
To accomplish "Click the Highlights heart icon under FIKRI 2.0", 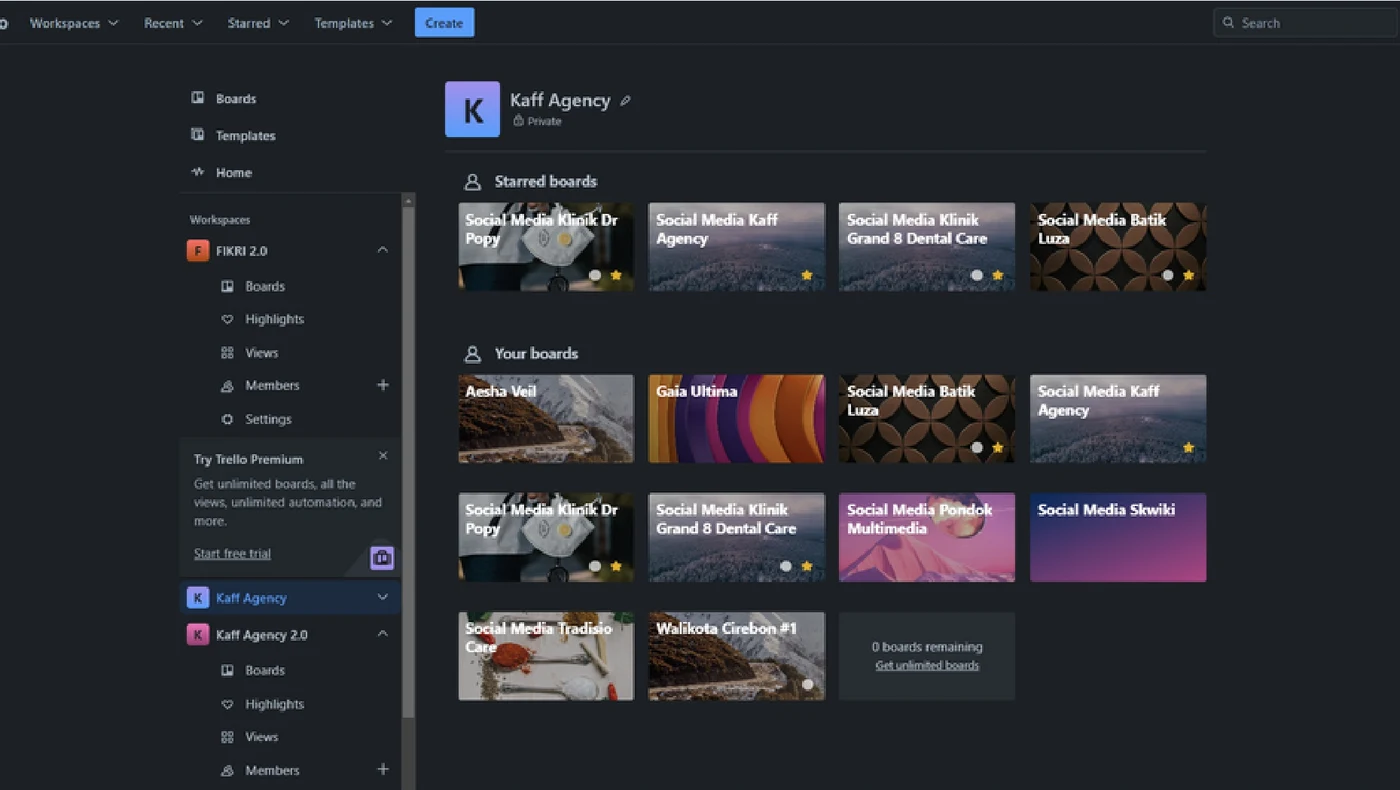I will [x=227, y=319].
